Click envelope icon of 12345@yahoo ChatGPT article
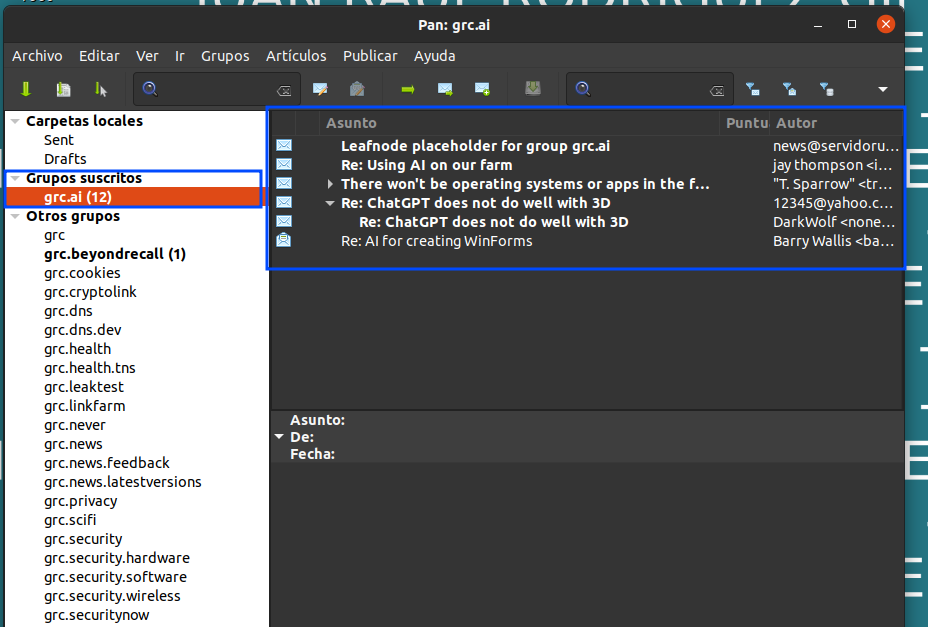Screen dimensions: 928x627 (x=284, y=202)
